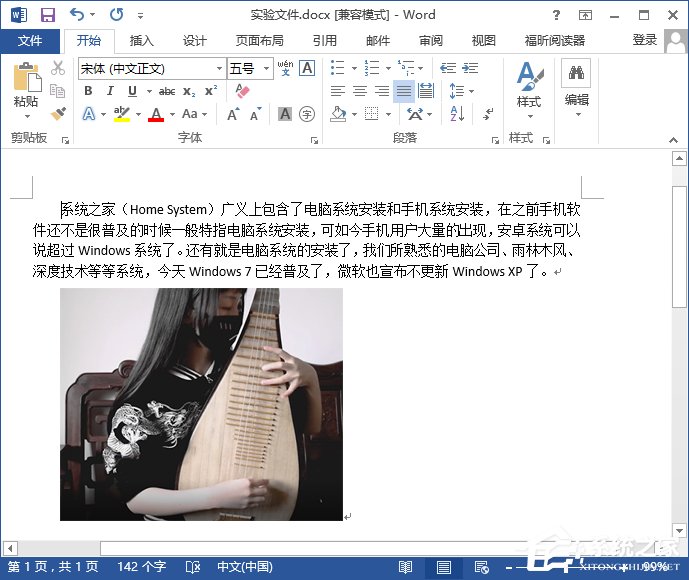
Task: Switch to Read Mode view
Action: pos(405,567)
